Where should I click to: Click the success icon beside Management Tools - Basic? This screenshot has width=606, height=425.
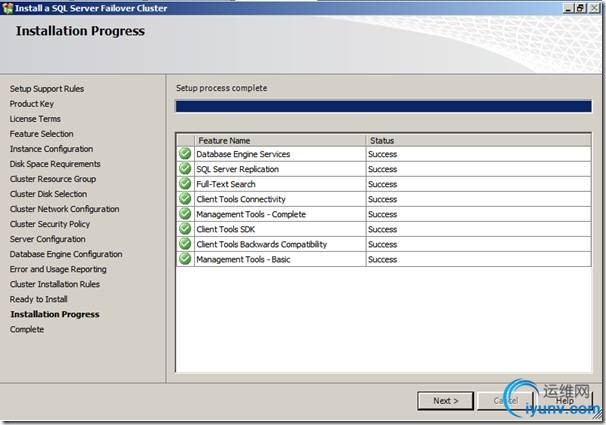tap(186, 259)
